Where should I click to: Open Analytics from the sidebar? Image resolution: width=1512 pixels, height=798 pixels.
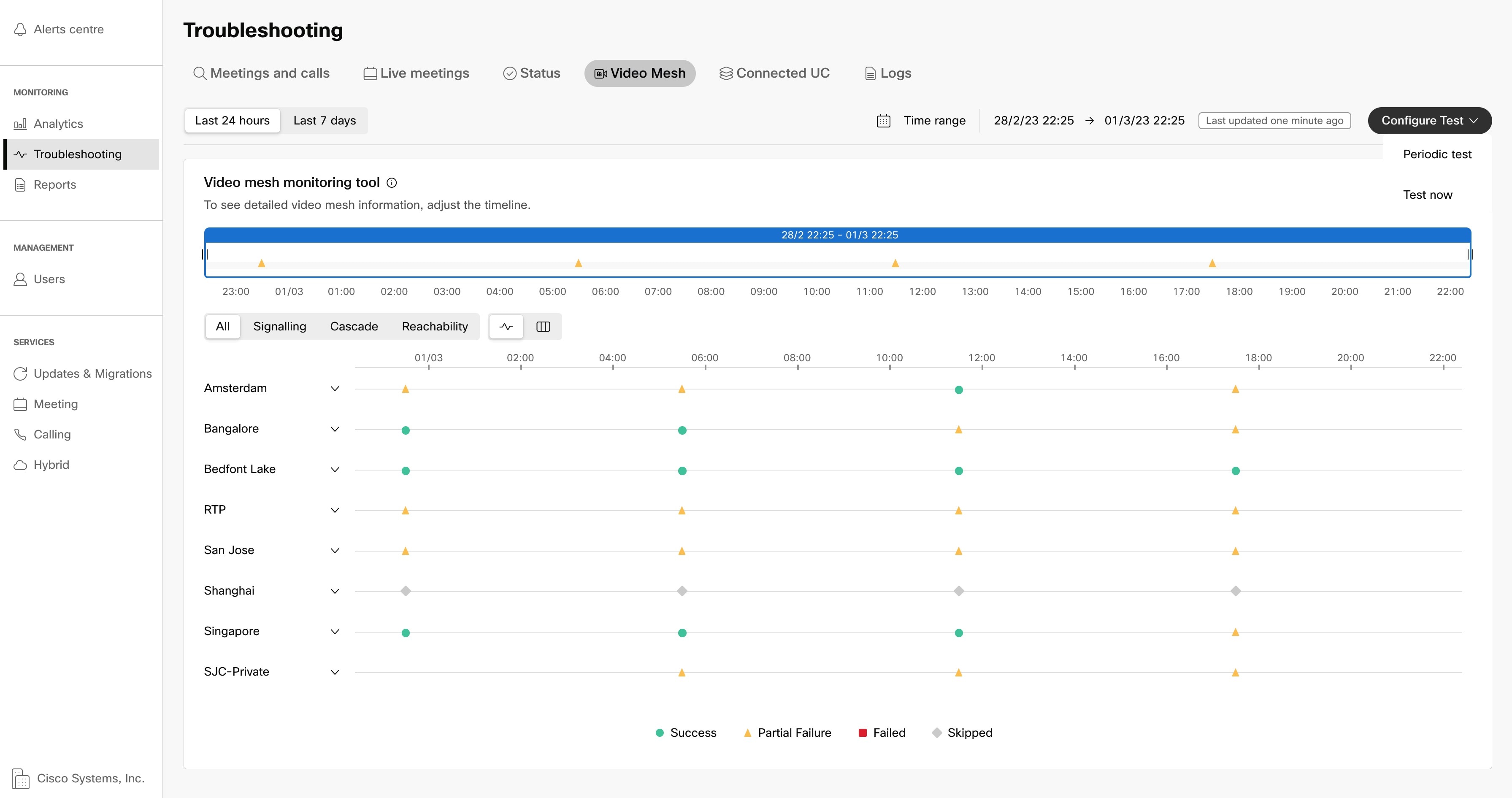pyautogui.click(x=58, y=124)
